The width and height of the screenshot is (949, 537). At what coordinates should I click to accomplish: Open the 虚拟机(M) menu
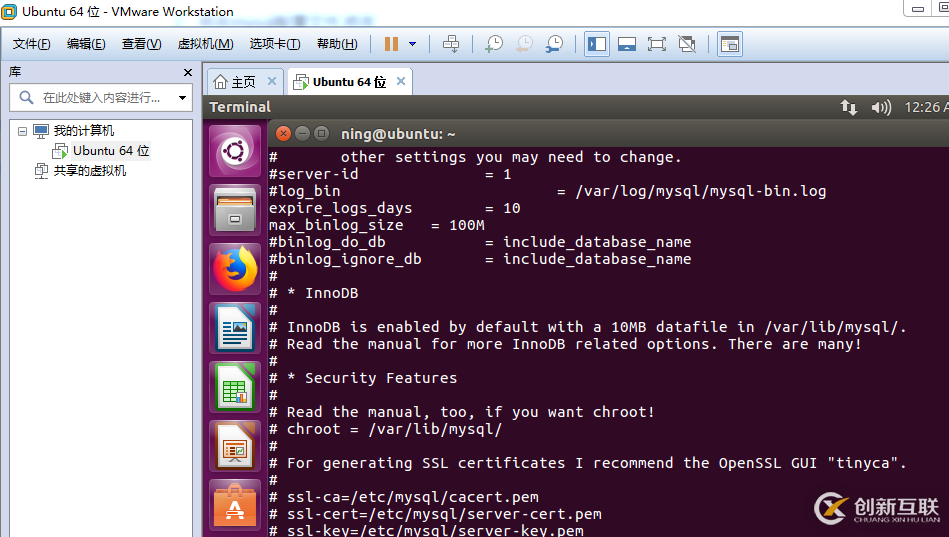click(x=205, y=44)
